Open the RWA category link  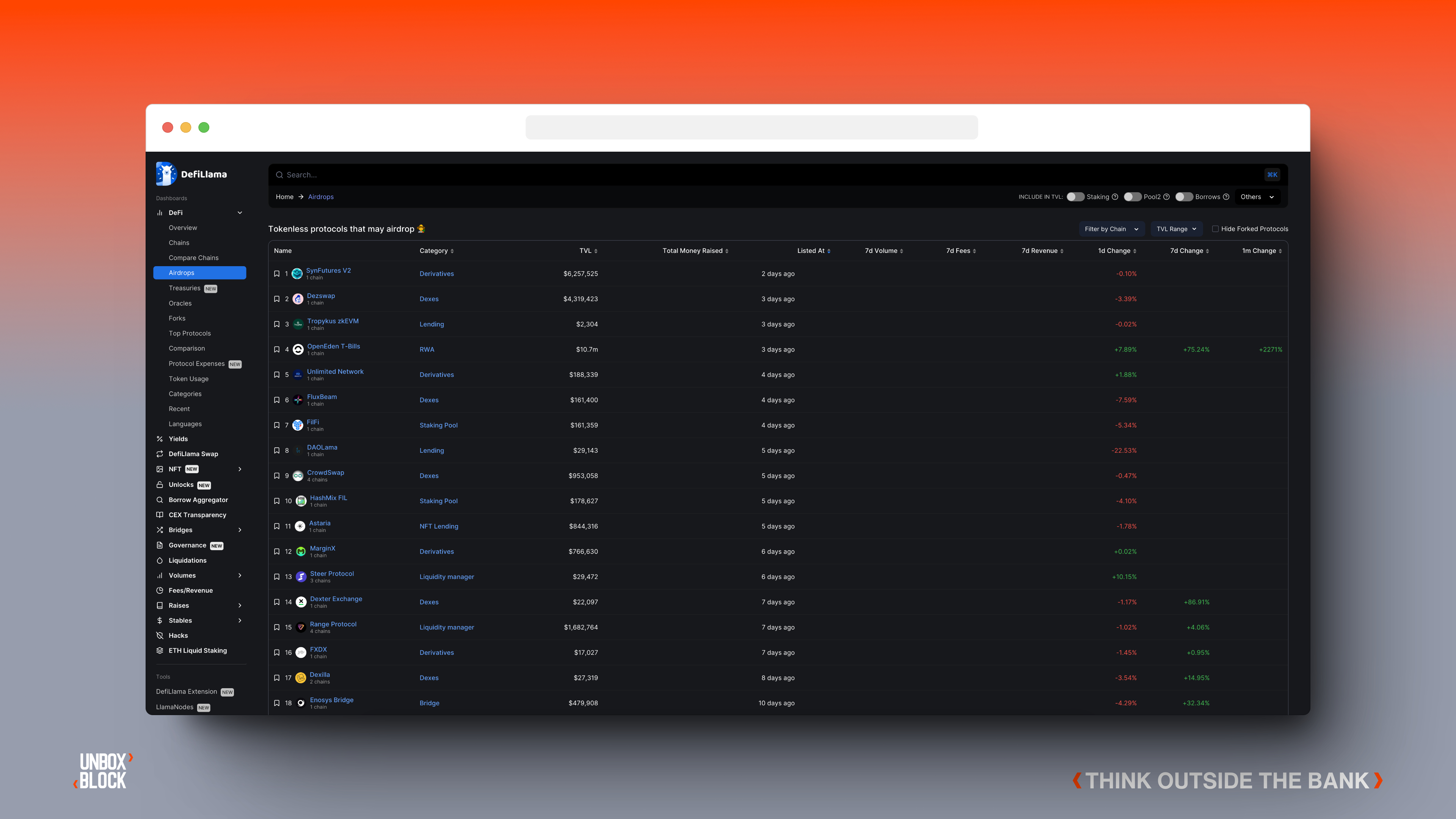(x=427, y=349)
